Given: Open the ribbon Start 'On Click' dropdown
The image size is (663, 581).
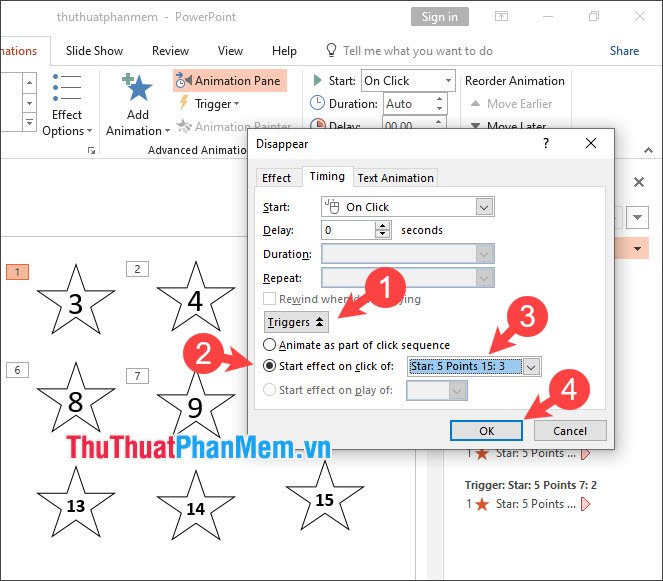Looking at the screenshot, I should click(x=448, y=80).
